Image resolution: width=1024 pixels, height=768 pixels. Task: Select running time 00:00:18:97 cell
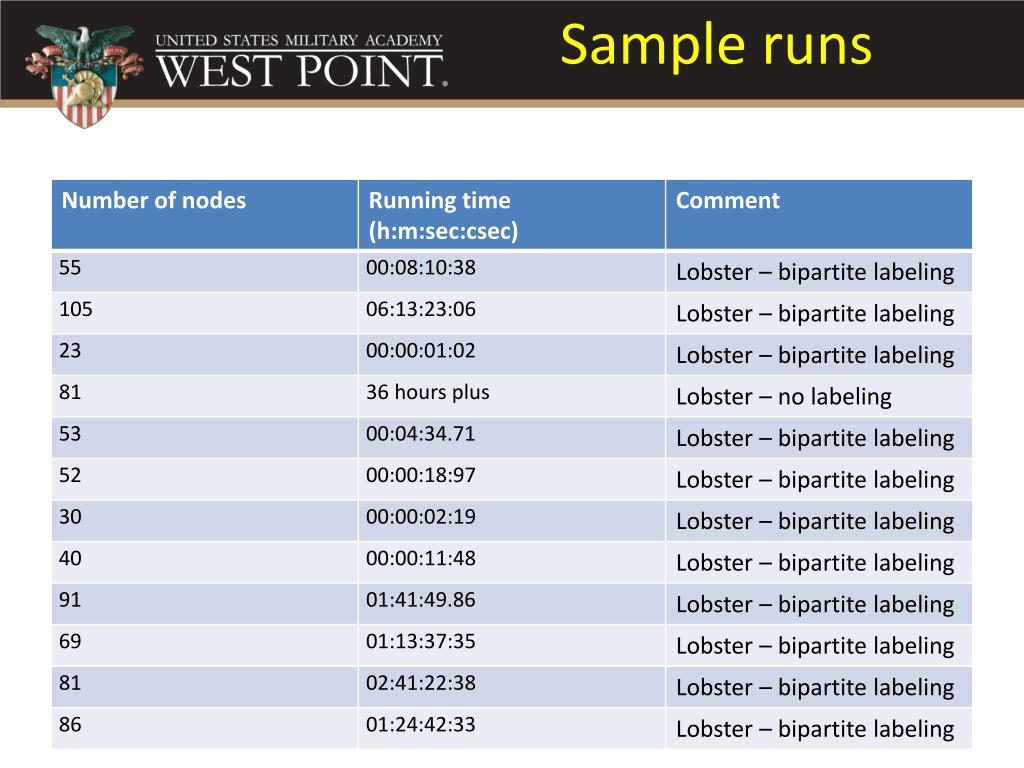tap(512, 479)
